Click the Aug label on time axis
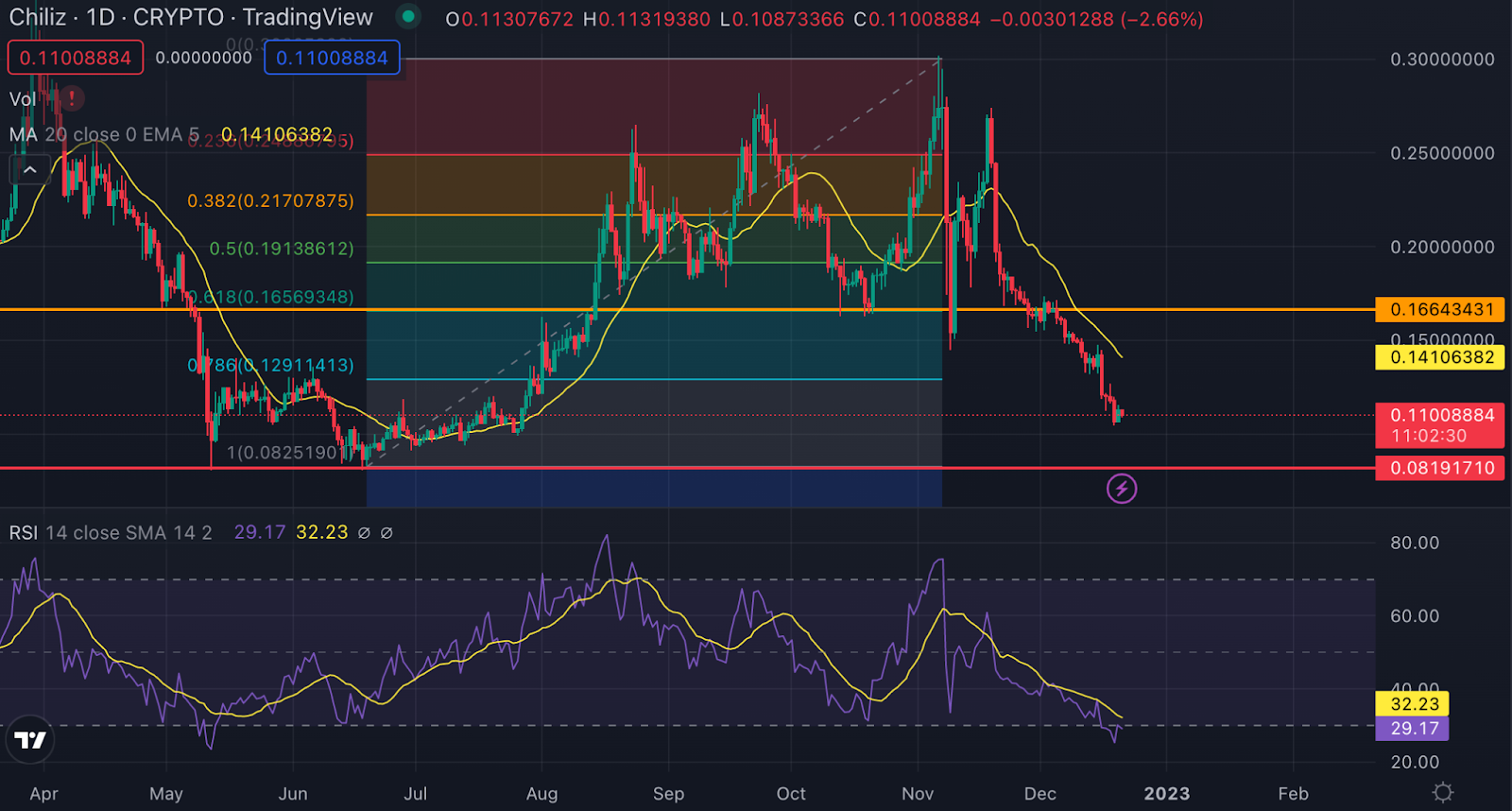 tap(541, 794)
